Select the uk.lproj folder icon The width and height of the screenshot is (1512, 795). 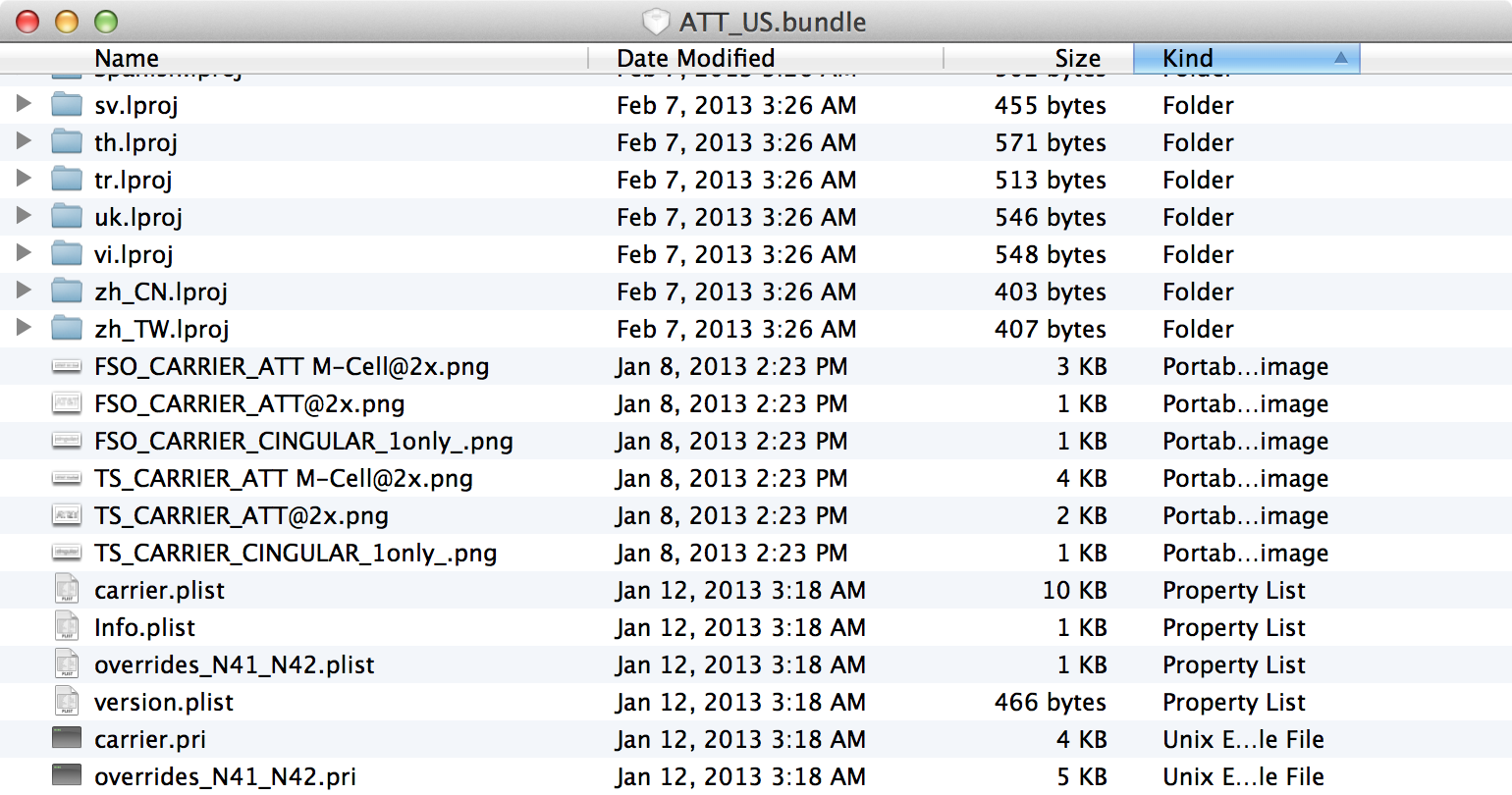67,216
